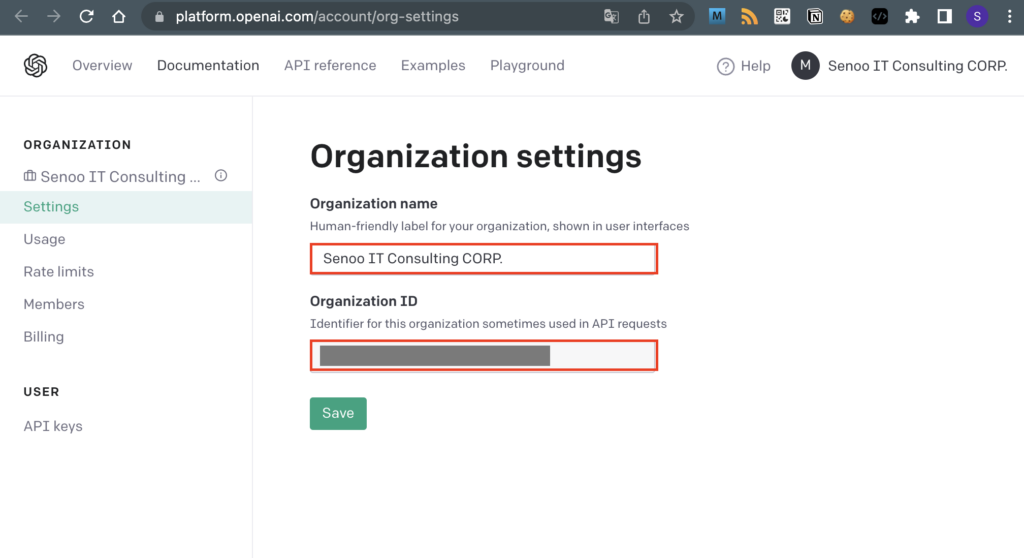
Task: Toggle the browser side panel icon
Action: [944, 16]
